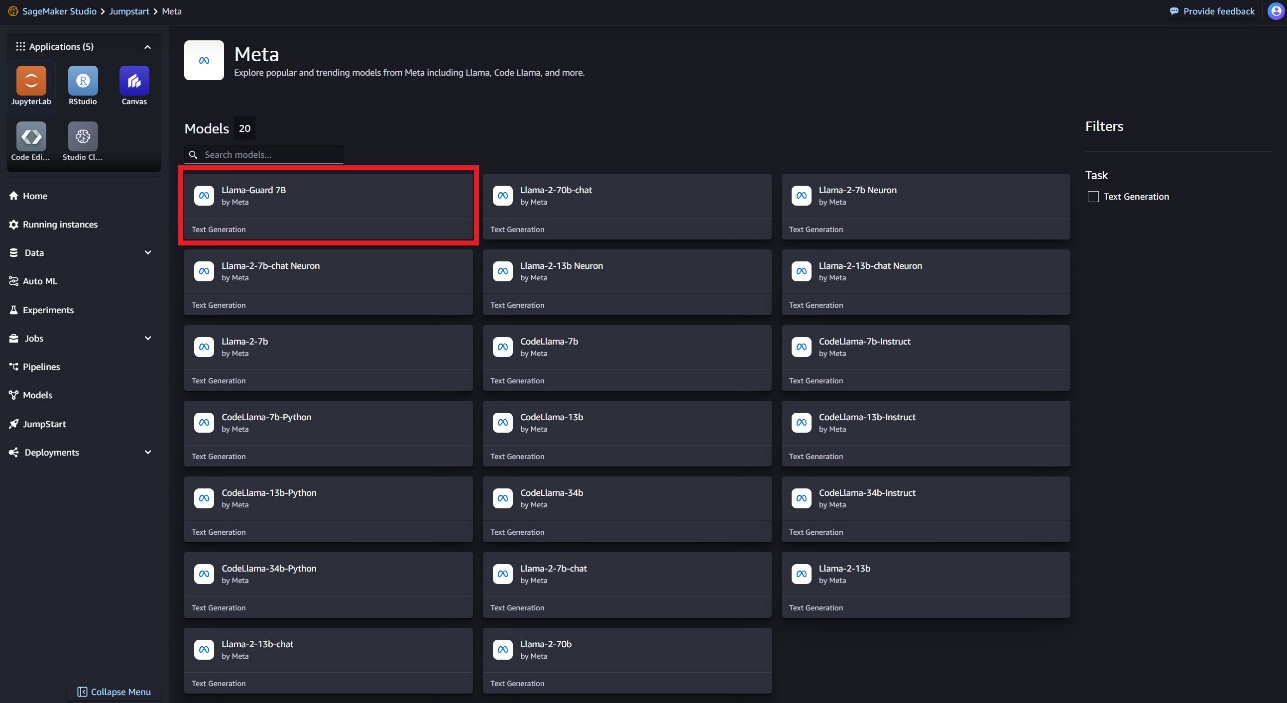The width and height of the screenshot is (1287, 703).
Task: Click the user profile avatar icon
Action: 1274,11
